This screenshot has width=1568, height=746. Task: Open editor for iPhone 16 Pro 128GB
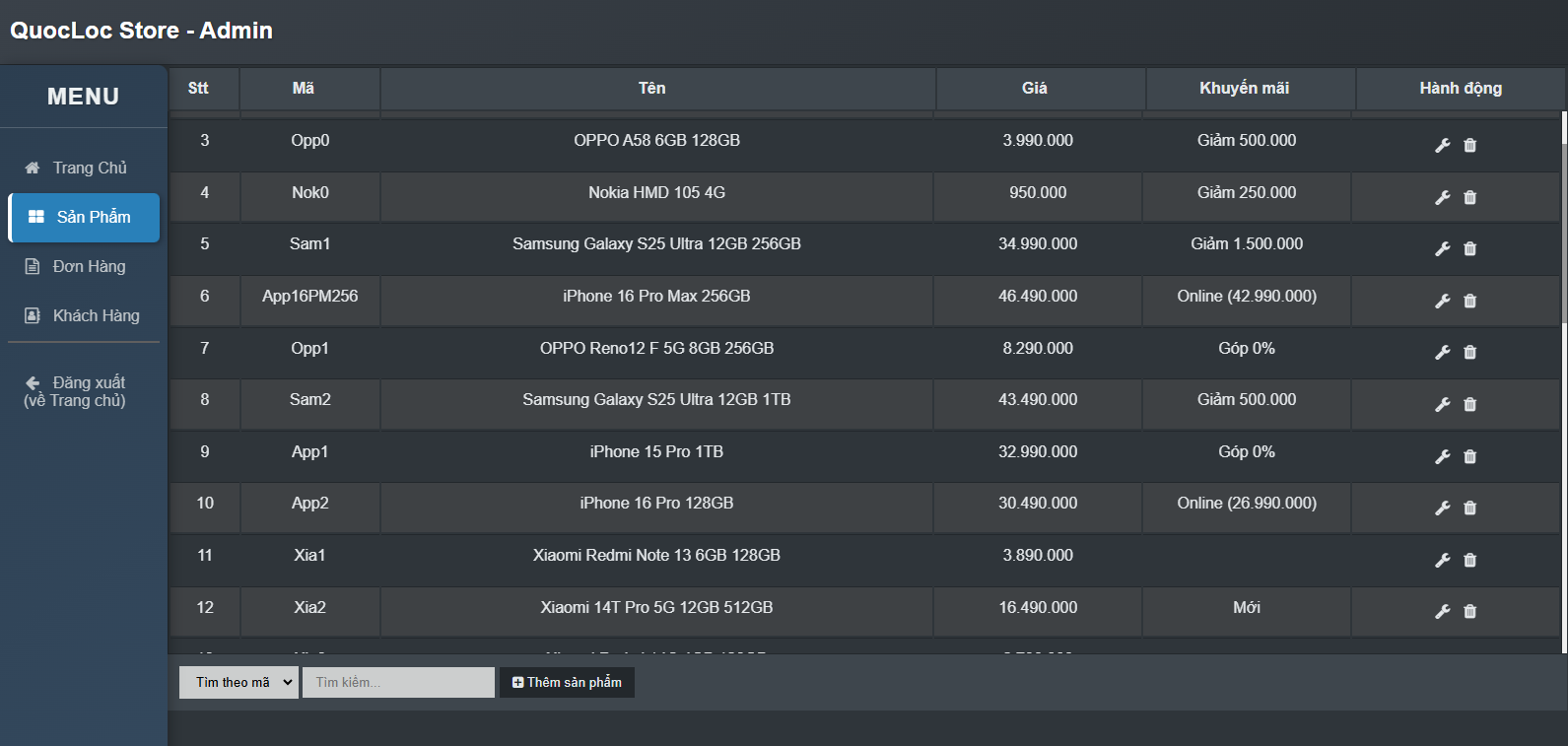tap(1442, 509)
